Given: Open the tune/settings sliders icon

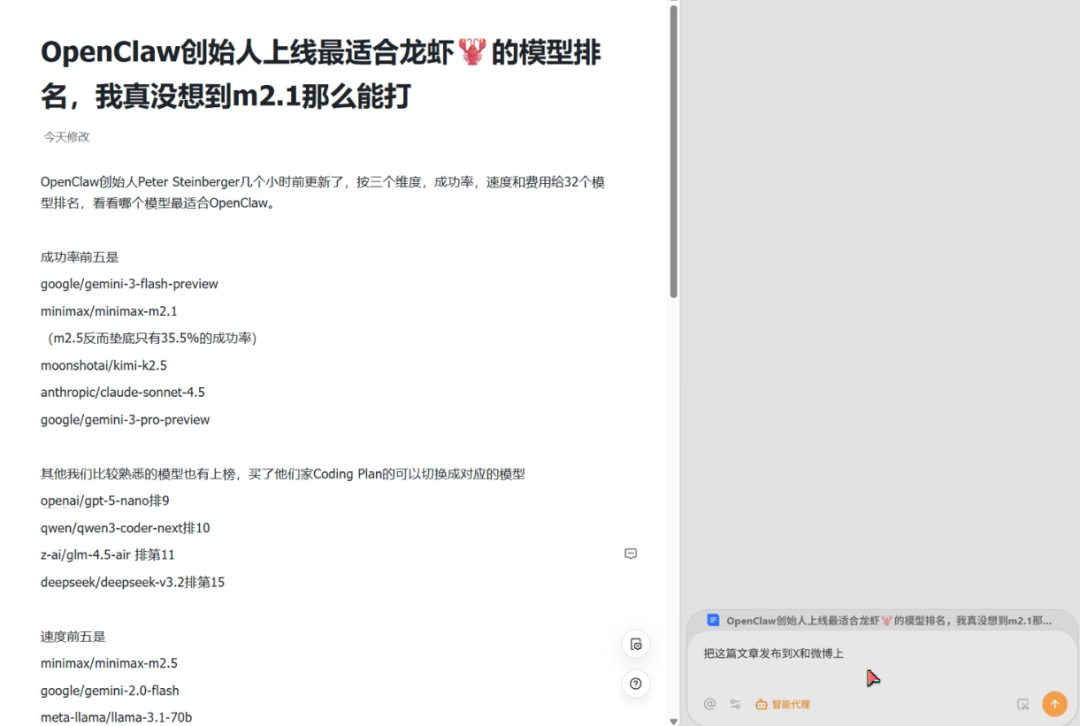Looking at the screenshot, I should click(735, 704).
